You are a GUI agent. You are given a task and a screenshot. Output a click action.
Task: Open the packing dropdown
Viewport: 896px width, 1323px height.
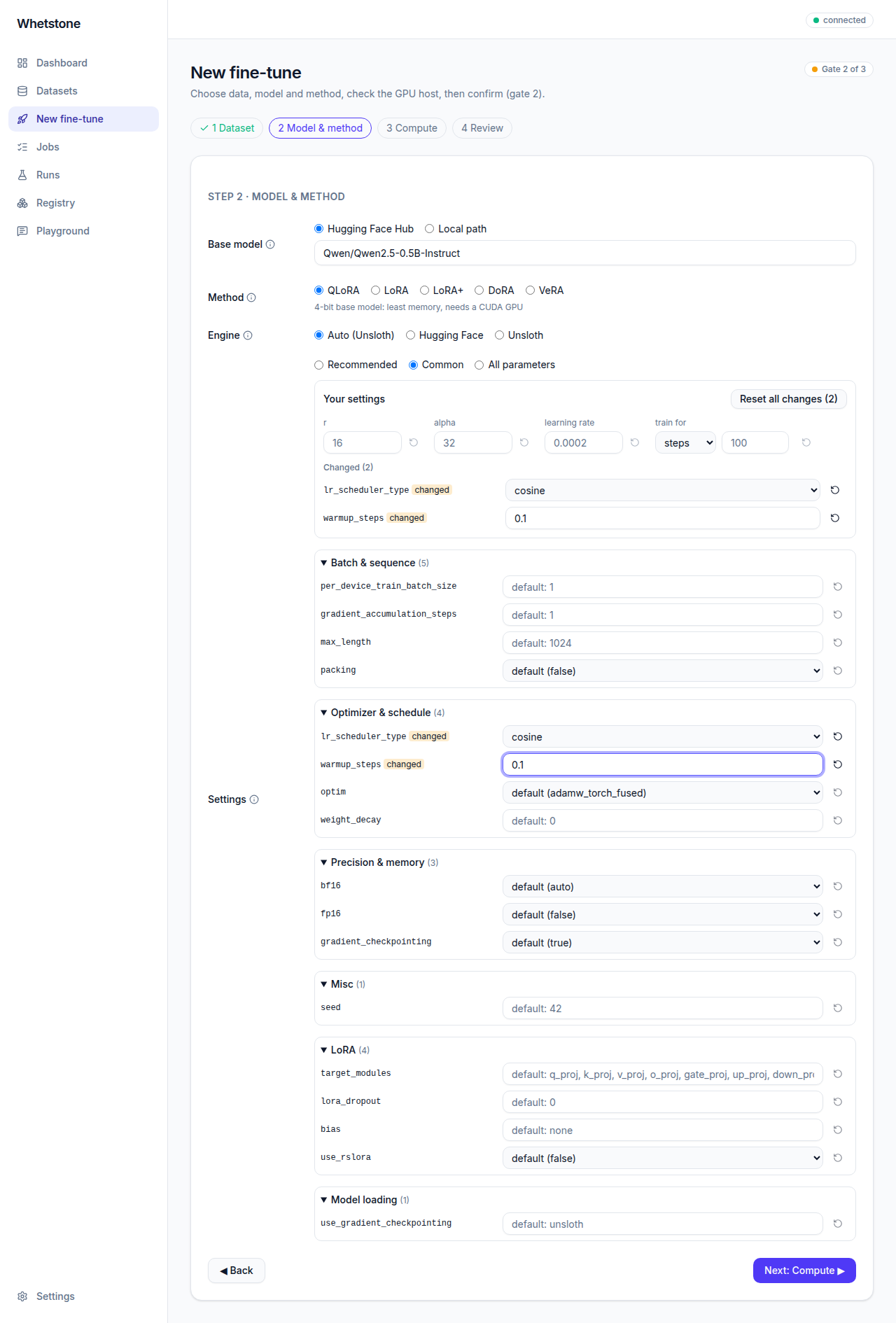tap(662, 671)
